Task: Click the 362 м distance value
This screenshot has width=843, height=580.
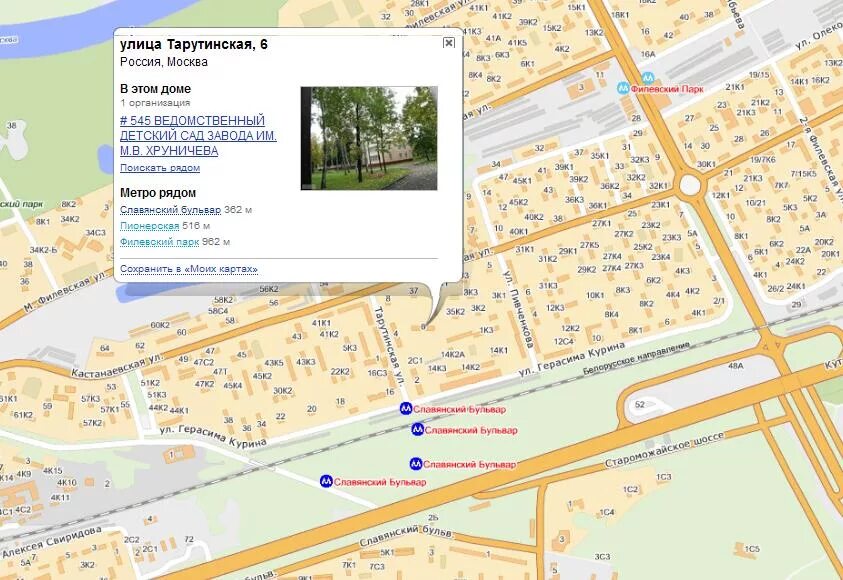Action: point(238,210)
